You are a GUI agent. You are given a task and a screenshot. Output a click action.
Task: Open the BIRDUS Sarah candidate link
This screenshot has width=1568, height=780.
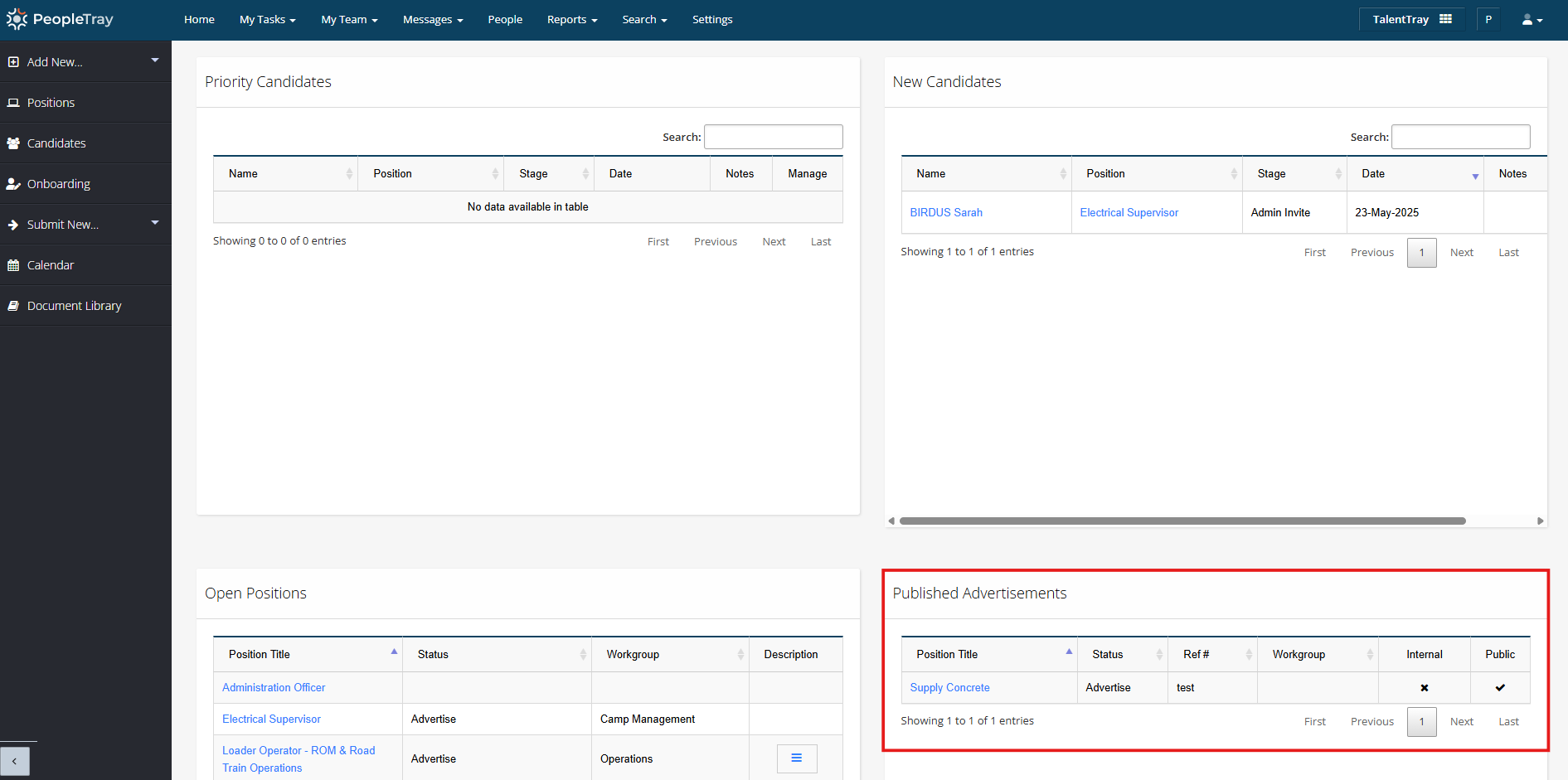click(x=945, y=213)
